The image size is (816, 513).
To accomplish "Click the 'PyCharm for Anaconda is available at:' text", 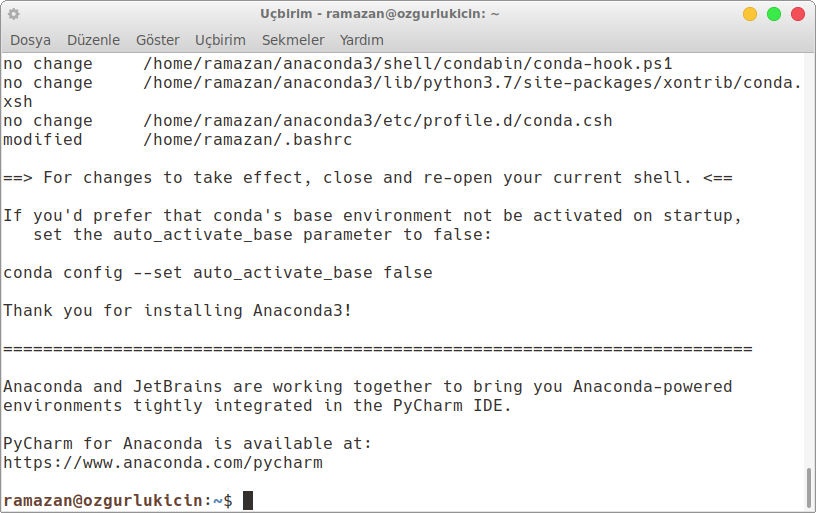I will click(x=187, y=443).
